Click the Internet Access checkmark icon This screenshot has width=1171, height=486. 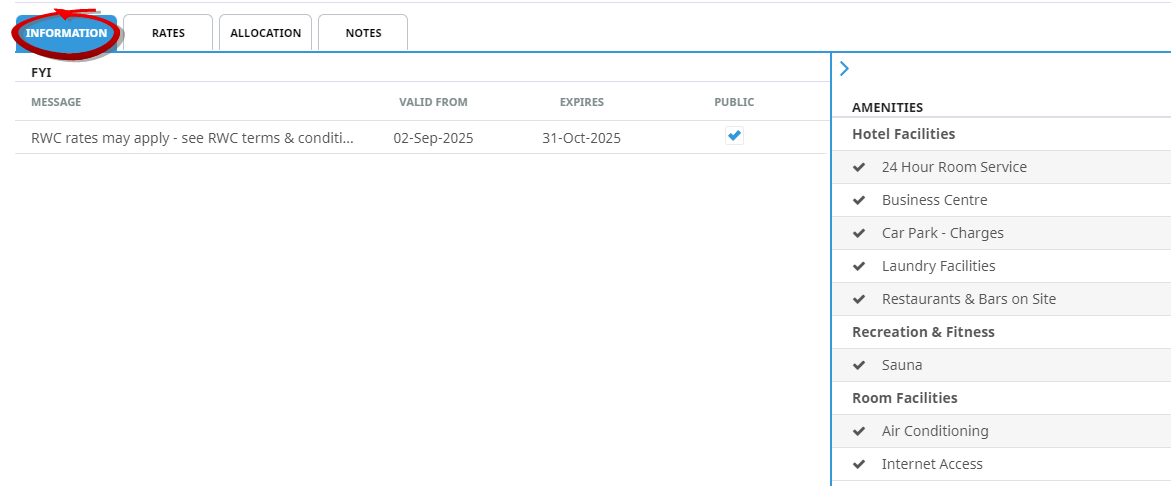859,464
